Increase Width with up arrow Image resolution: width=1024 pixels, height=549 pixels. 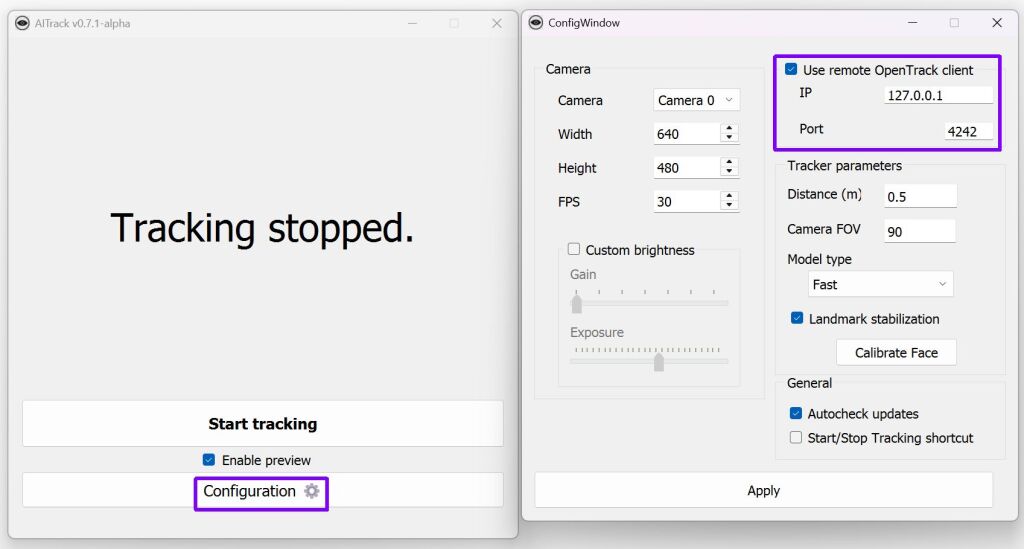(729, 128)
